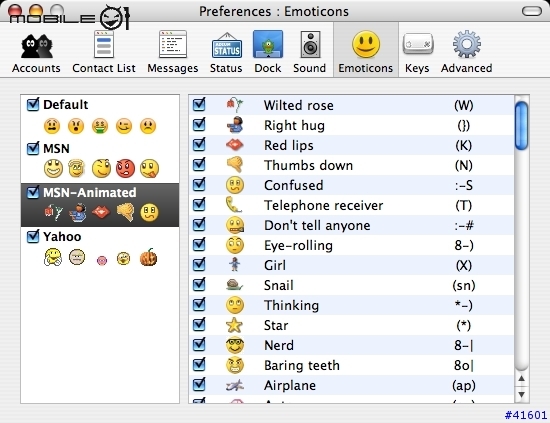This screenshot has height=423, width=550.
Task: Toggle the MSN emoticon pack checkbox
Action: point(33,148)
